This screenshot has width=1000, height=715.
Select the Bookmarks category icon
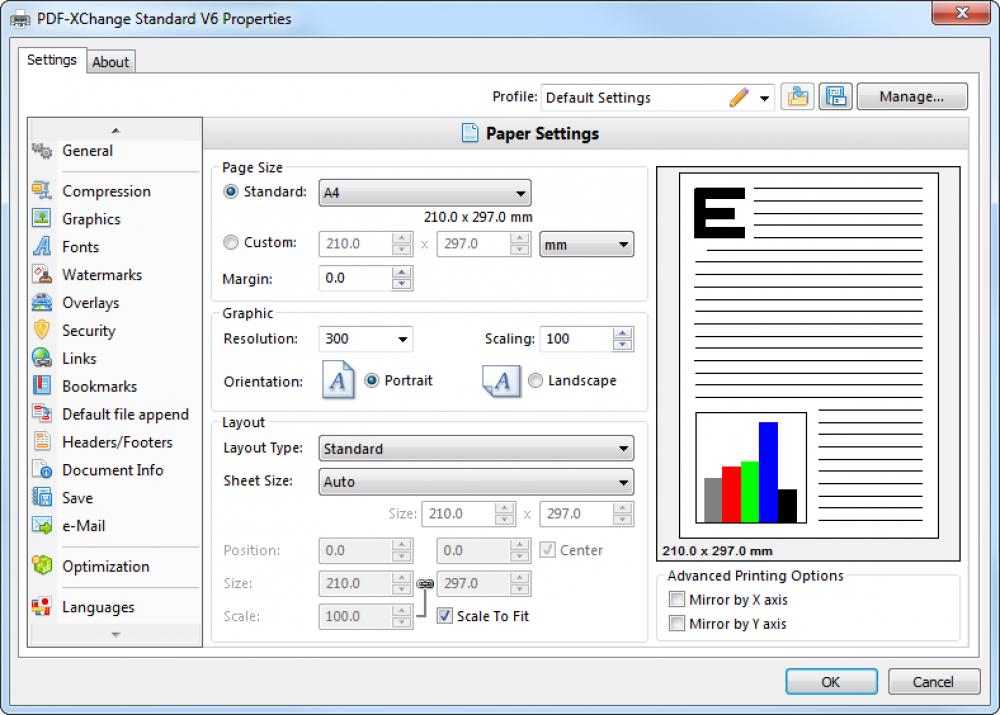pos(43,386)
